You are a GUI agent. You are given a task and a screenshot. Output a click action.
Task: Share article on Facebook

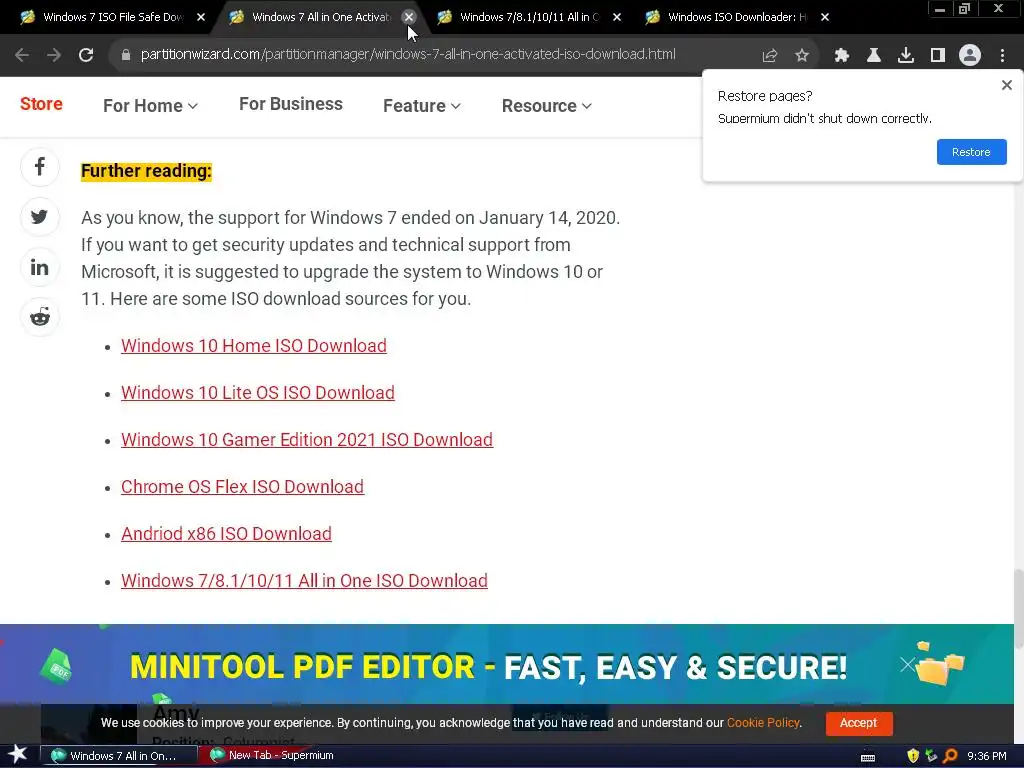click(x=40, y=167)
